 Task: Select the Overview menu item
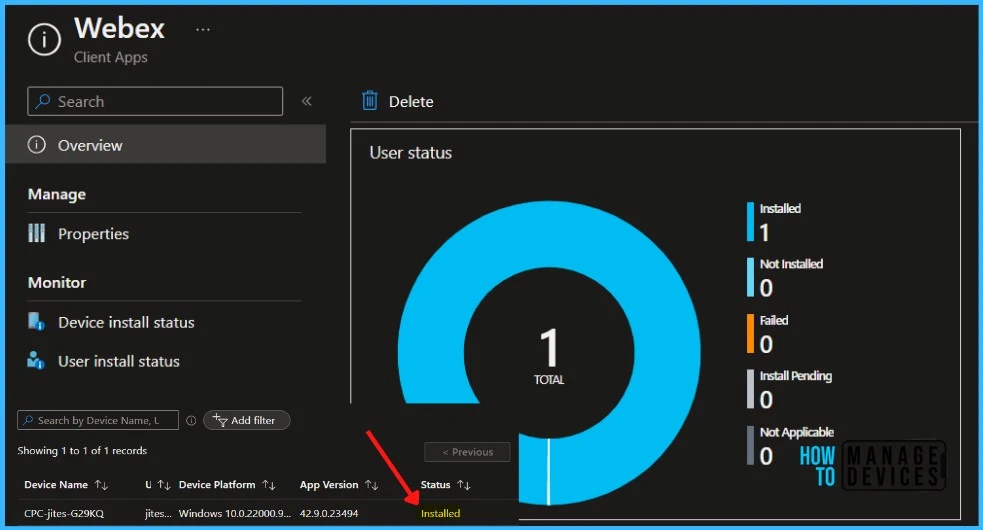point(166,145)
